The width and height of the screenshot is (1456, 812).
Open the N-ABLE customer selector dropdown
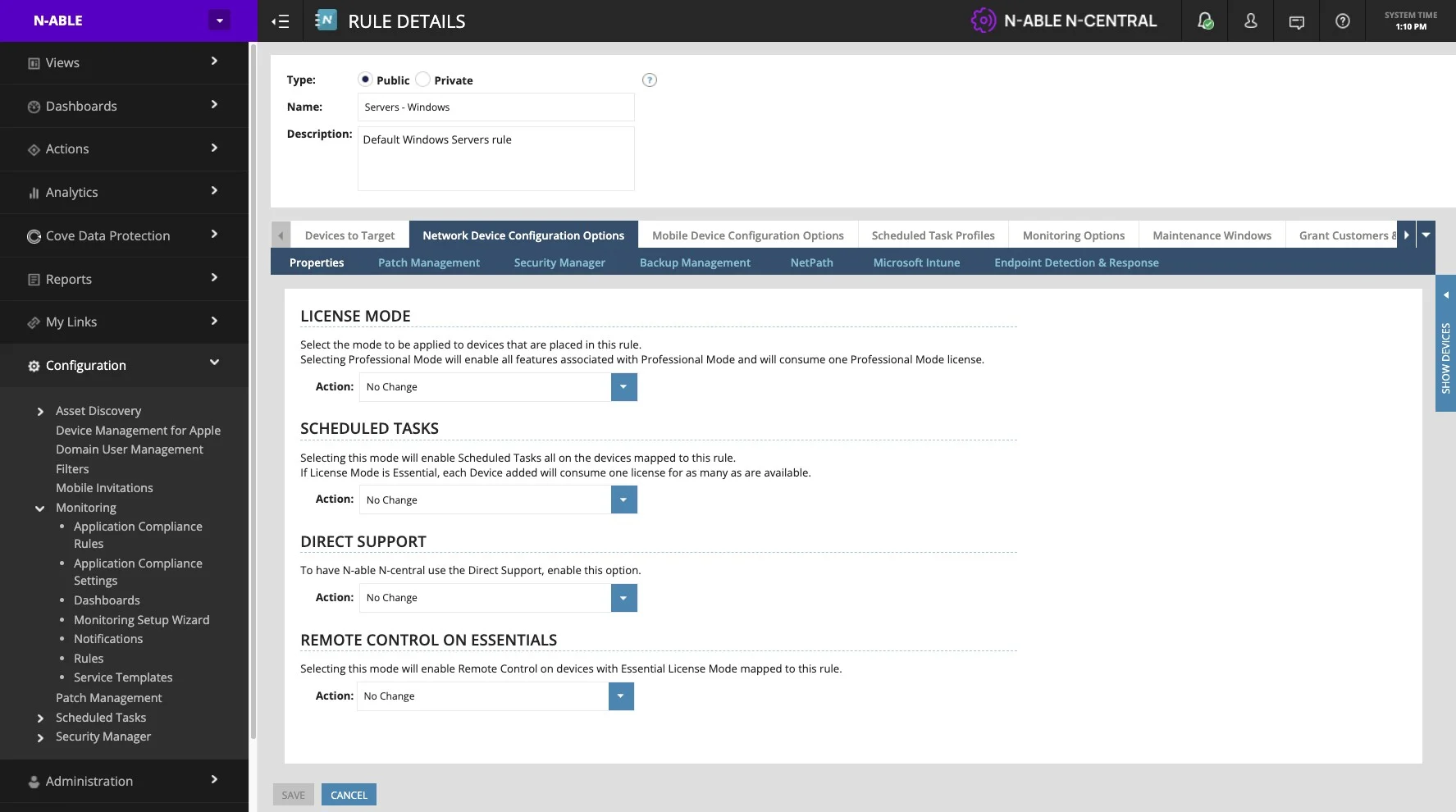[x=219, y=21]
